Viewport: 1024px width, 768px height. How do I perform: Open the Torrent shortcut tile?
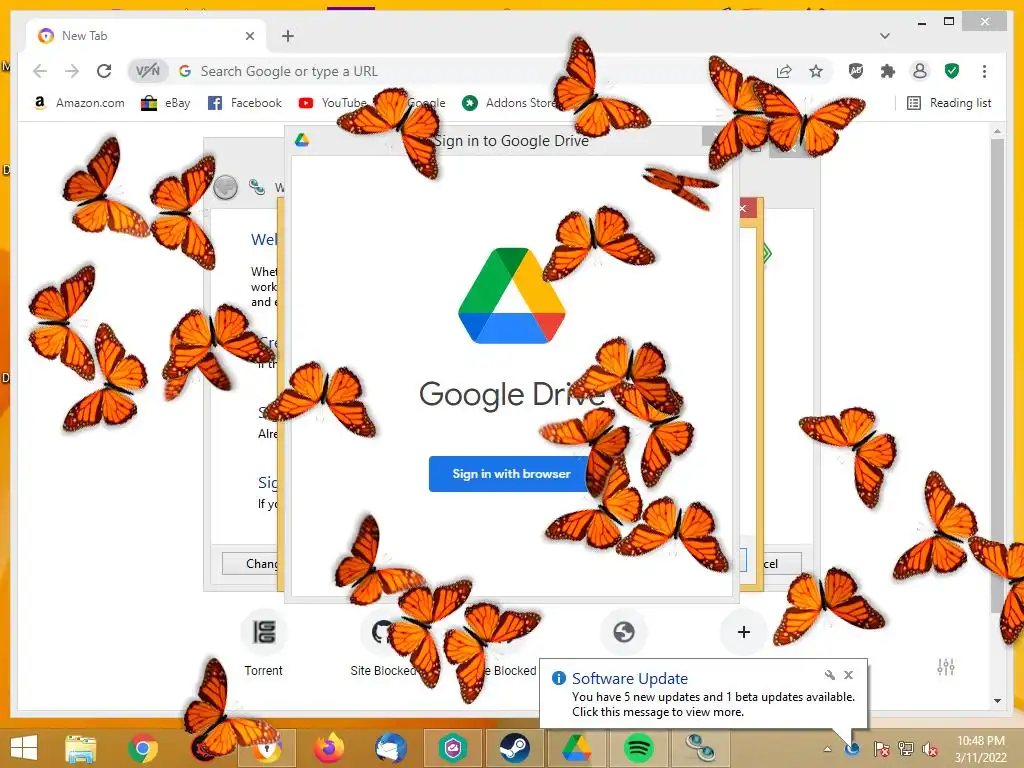pos(263,643)
